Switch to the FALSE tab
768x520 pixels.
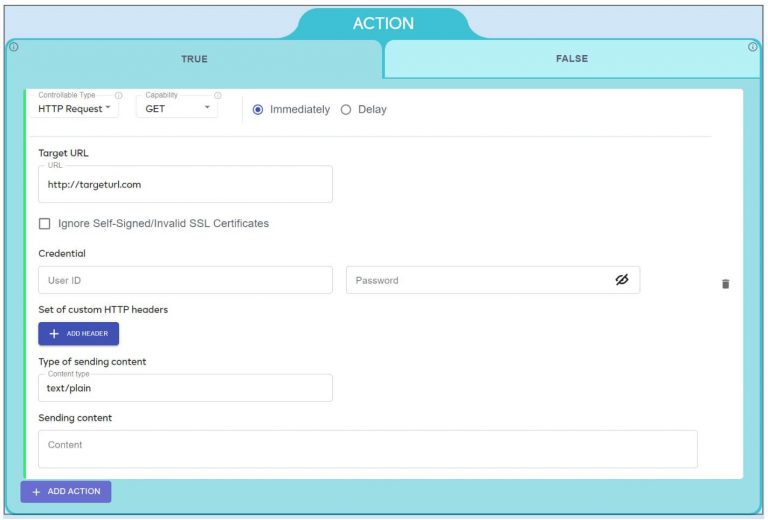coord(571,59)
